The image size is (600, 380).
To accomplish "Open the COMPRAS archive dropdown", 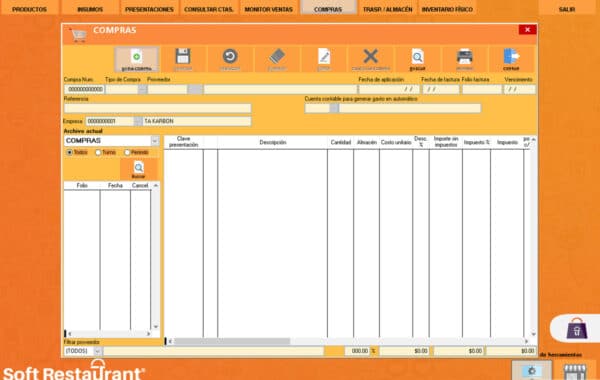I will 155,141.
